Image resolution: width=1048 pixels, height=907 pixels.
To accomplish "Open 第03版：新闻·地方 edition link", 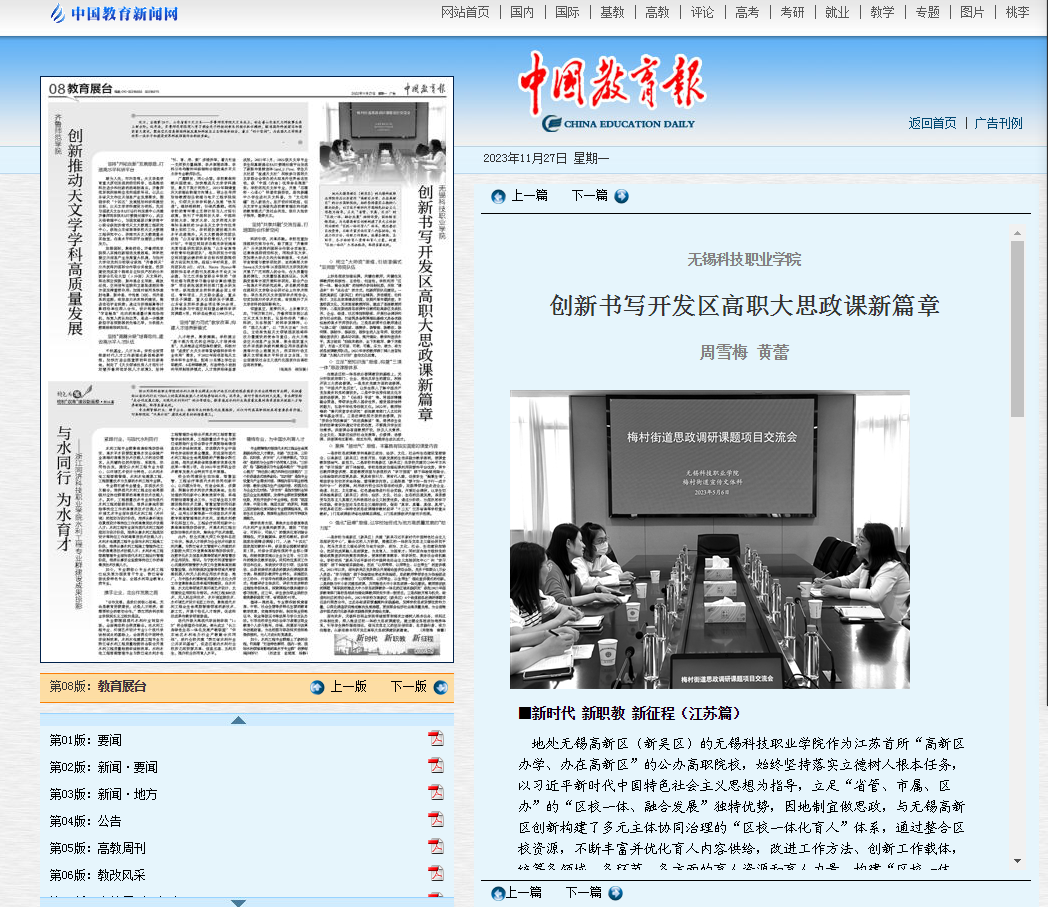I will tap(104, 794).
